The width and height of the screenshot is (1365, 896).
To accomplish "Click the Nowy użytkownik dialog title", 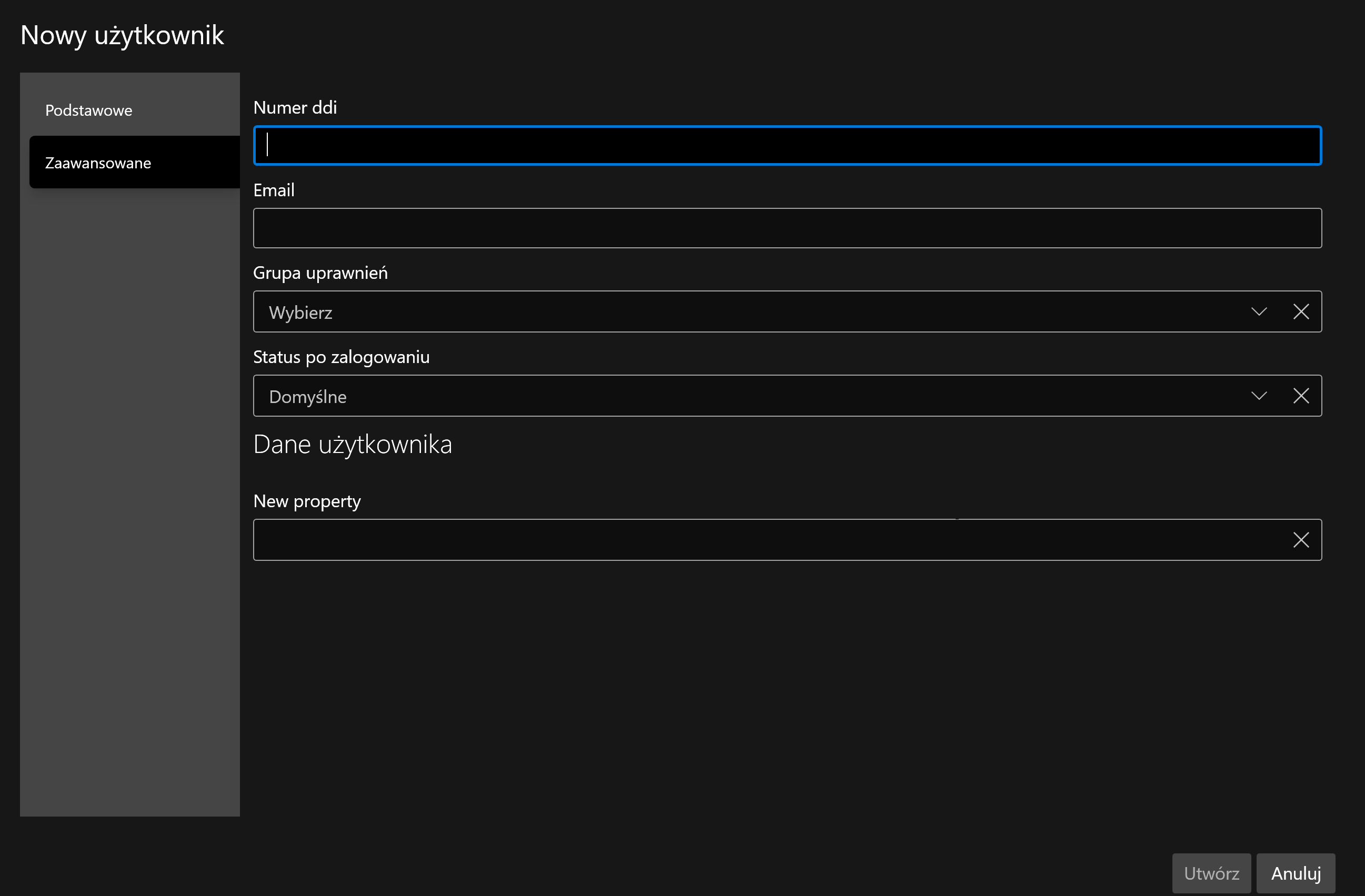I will [x=122, y=36].
